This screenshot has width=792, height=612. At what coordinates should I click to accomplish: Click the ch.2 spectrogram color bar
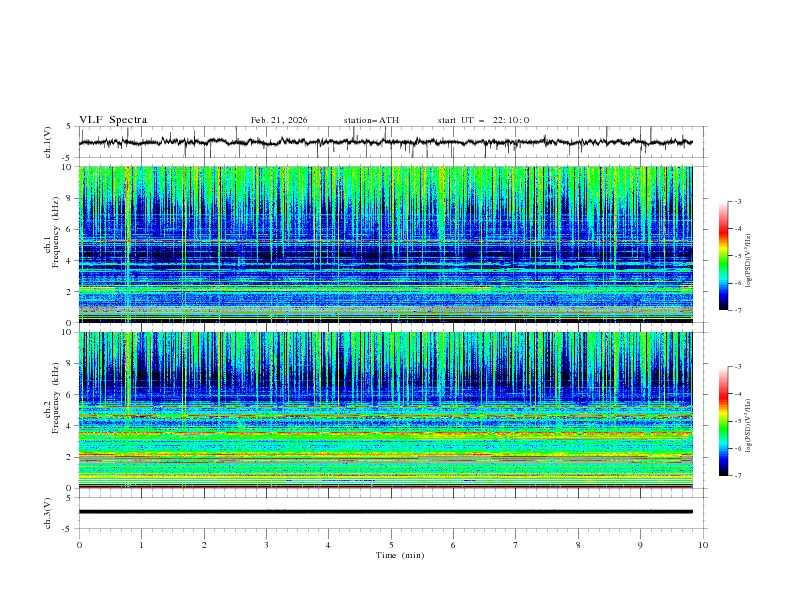723,421
